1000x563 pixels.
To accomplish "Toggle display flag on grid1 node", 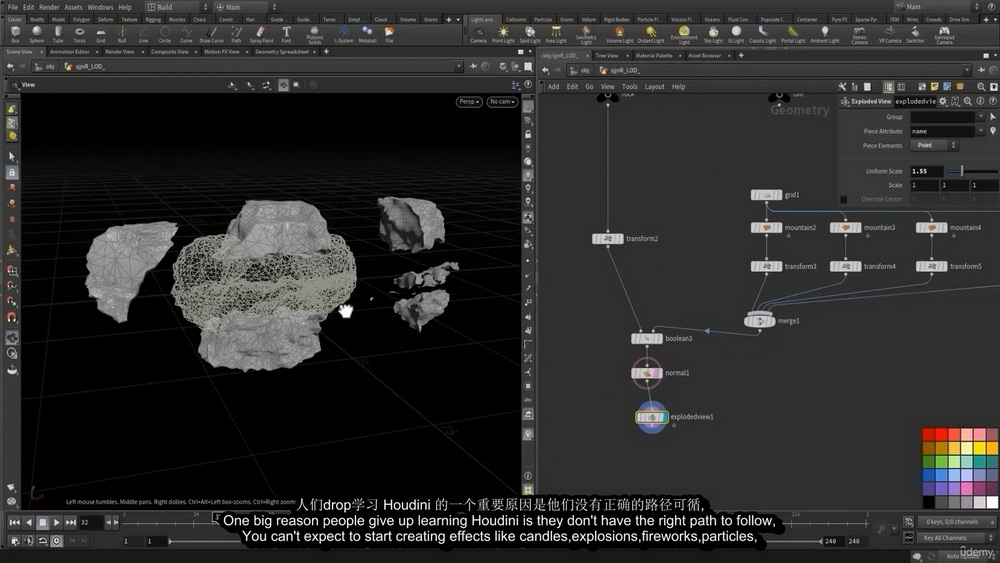I will [778, 195].
